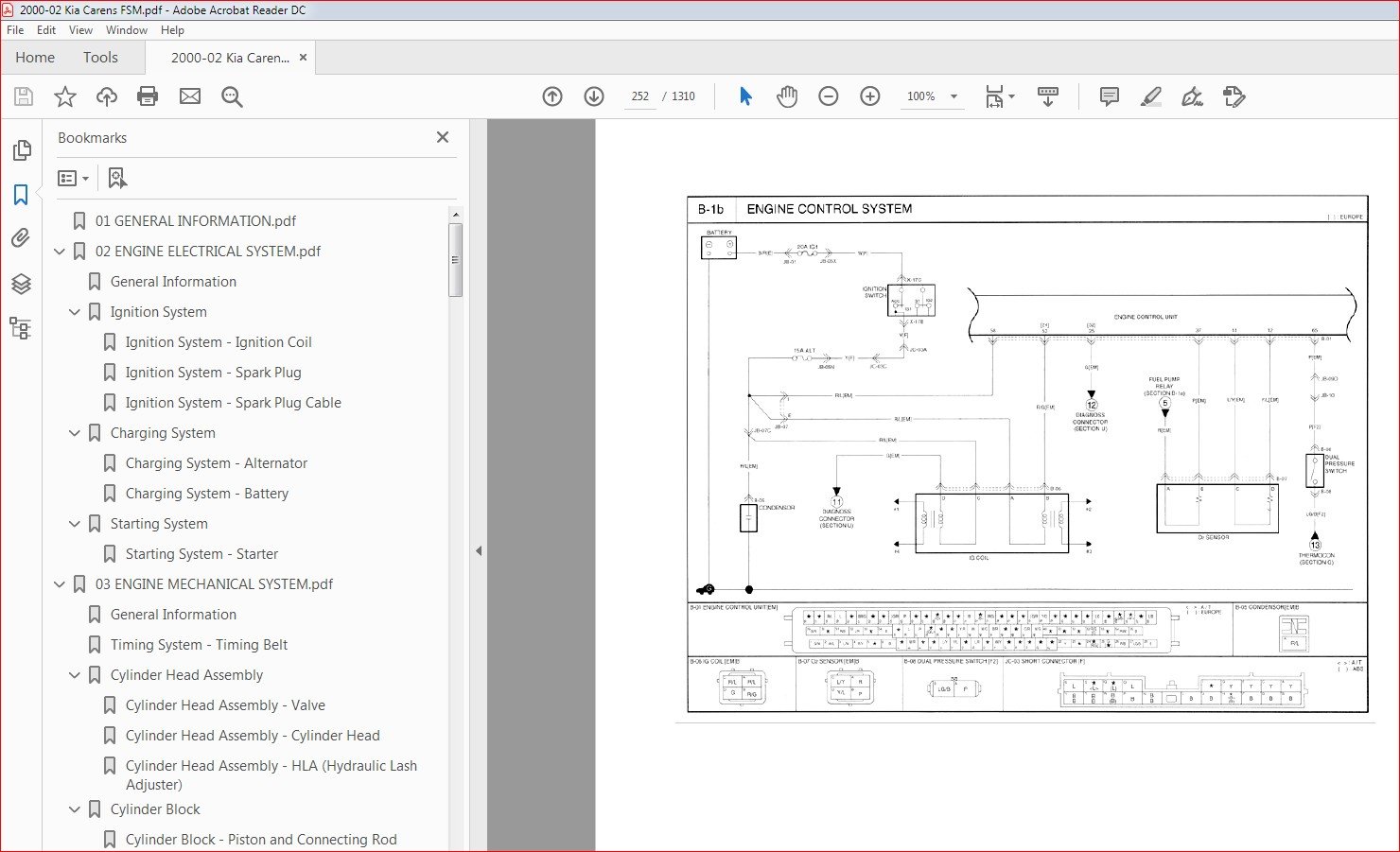Activate the Hand pan tool

pyautogui.click(x=787, y=96)
